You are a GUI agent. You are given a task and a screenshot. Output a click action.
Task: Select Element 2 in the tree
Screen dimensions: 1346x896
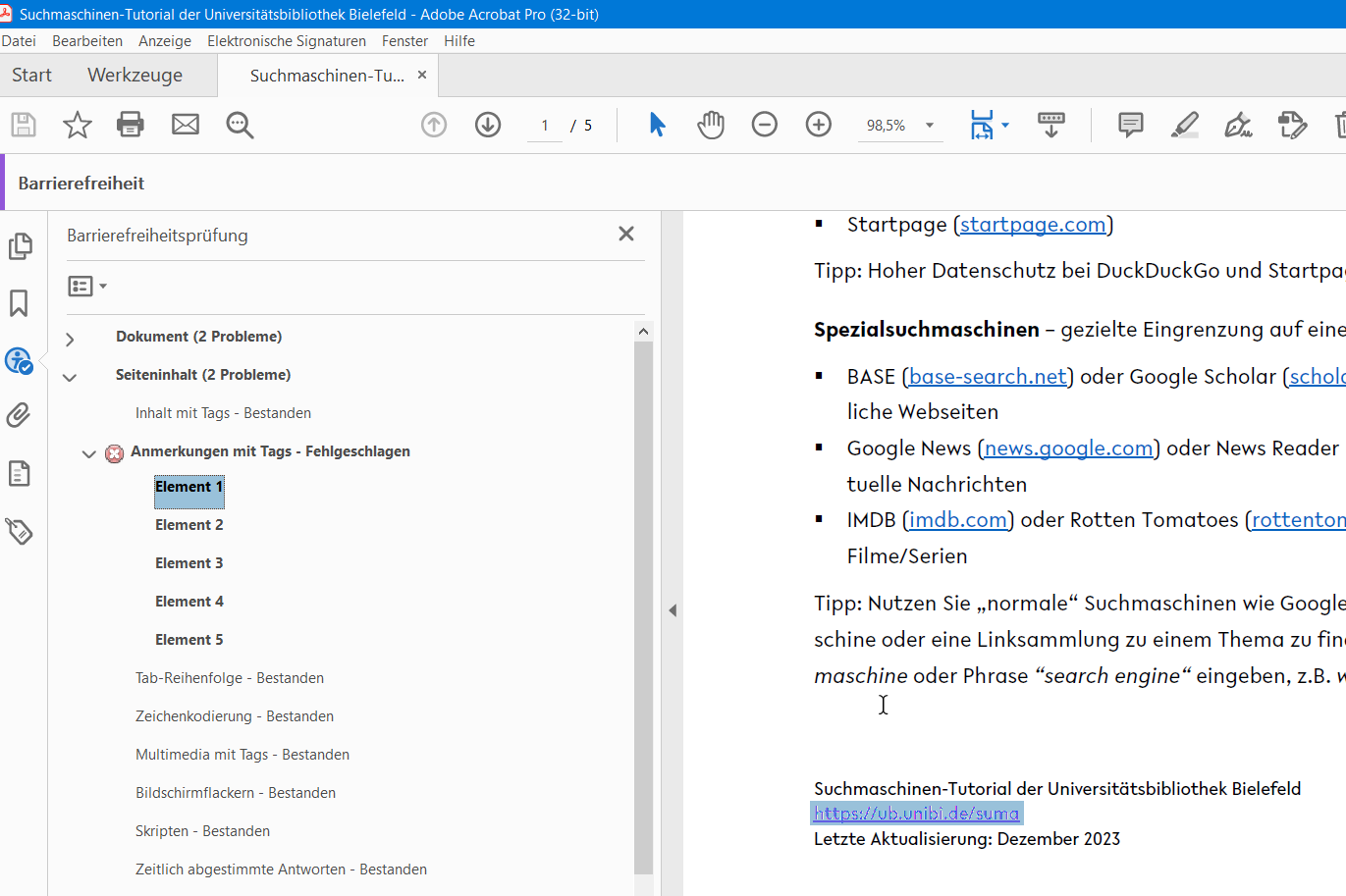189,525
